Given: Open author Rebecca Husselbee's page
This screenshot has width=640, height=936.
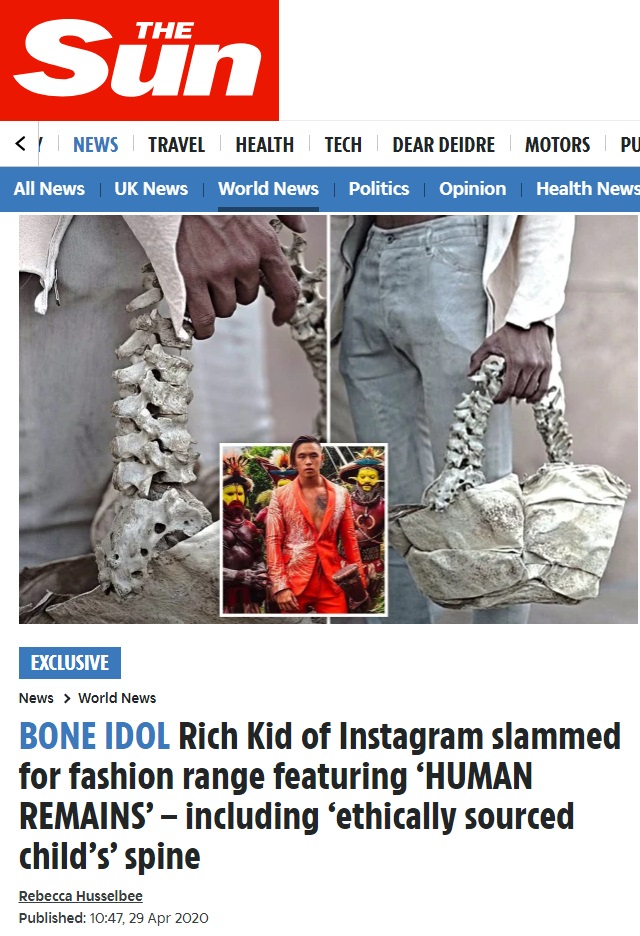Looking at the screenshot, I should [81, 896].
